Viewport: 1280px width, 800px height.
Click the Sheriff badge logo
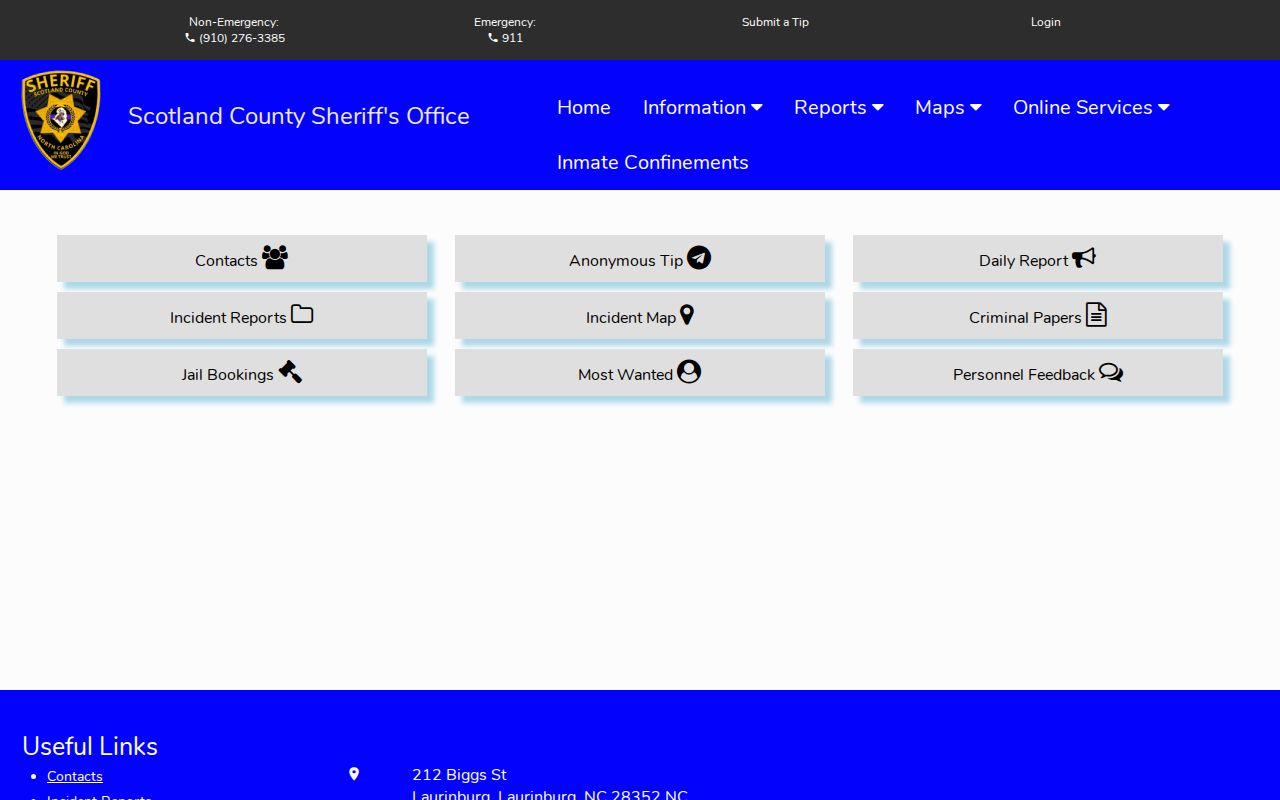click(61, 120)
